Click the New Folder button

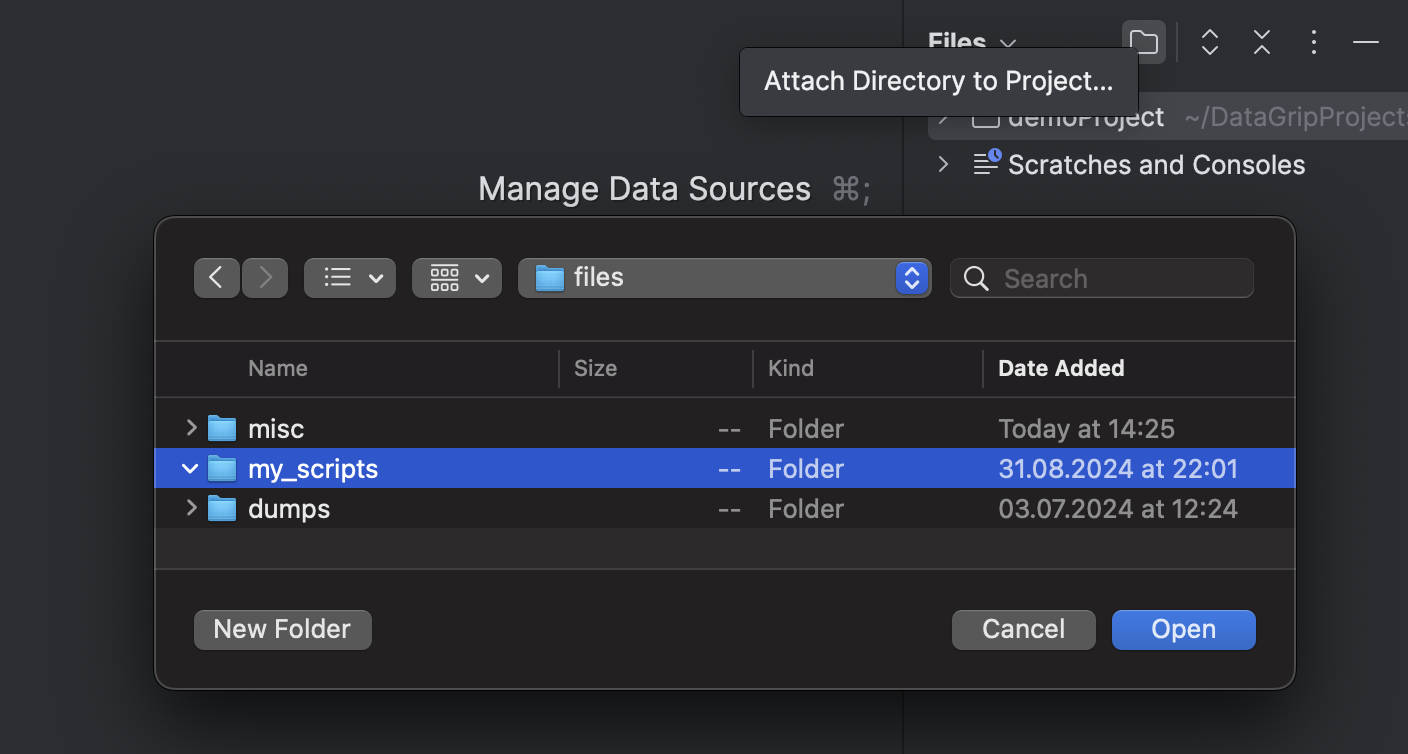(x=282, y=629)
